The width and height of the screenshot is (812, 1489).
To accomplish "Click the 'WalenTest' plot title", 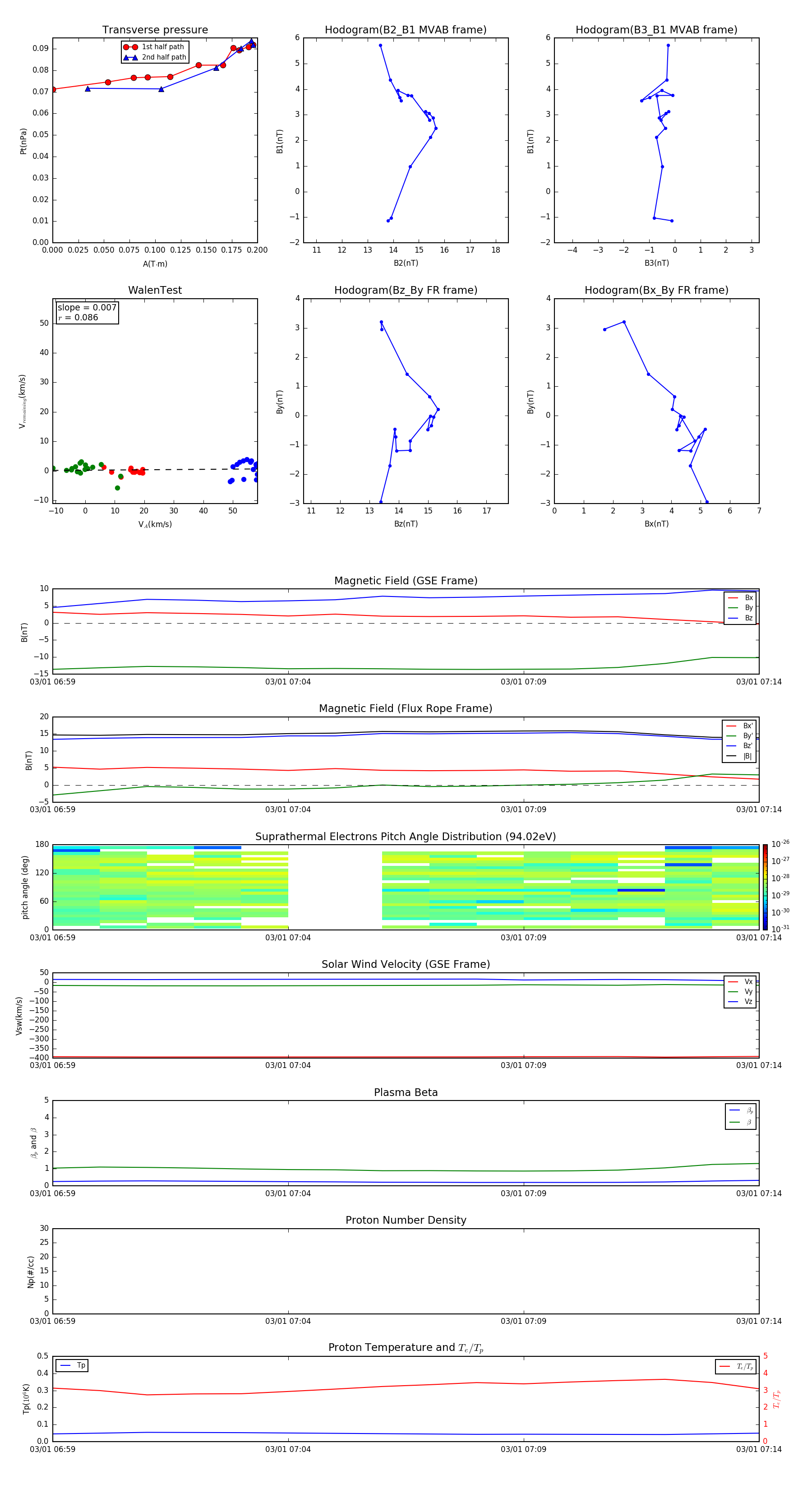I will [155, 290].
